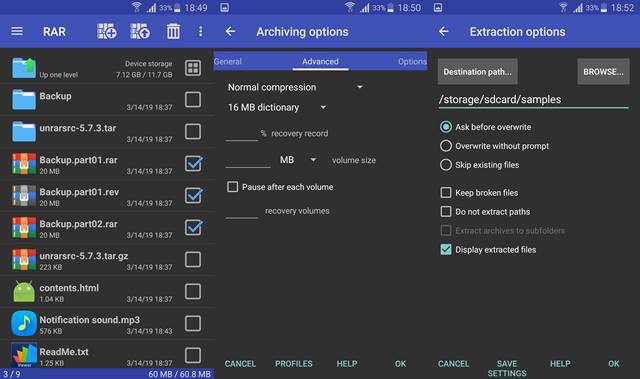The image size is (640, 379).
Task: Click the Destination path... button
Action: [478, 71]
